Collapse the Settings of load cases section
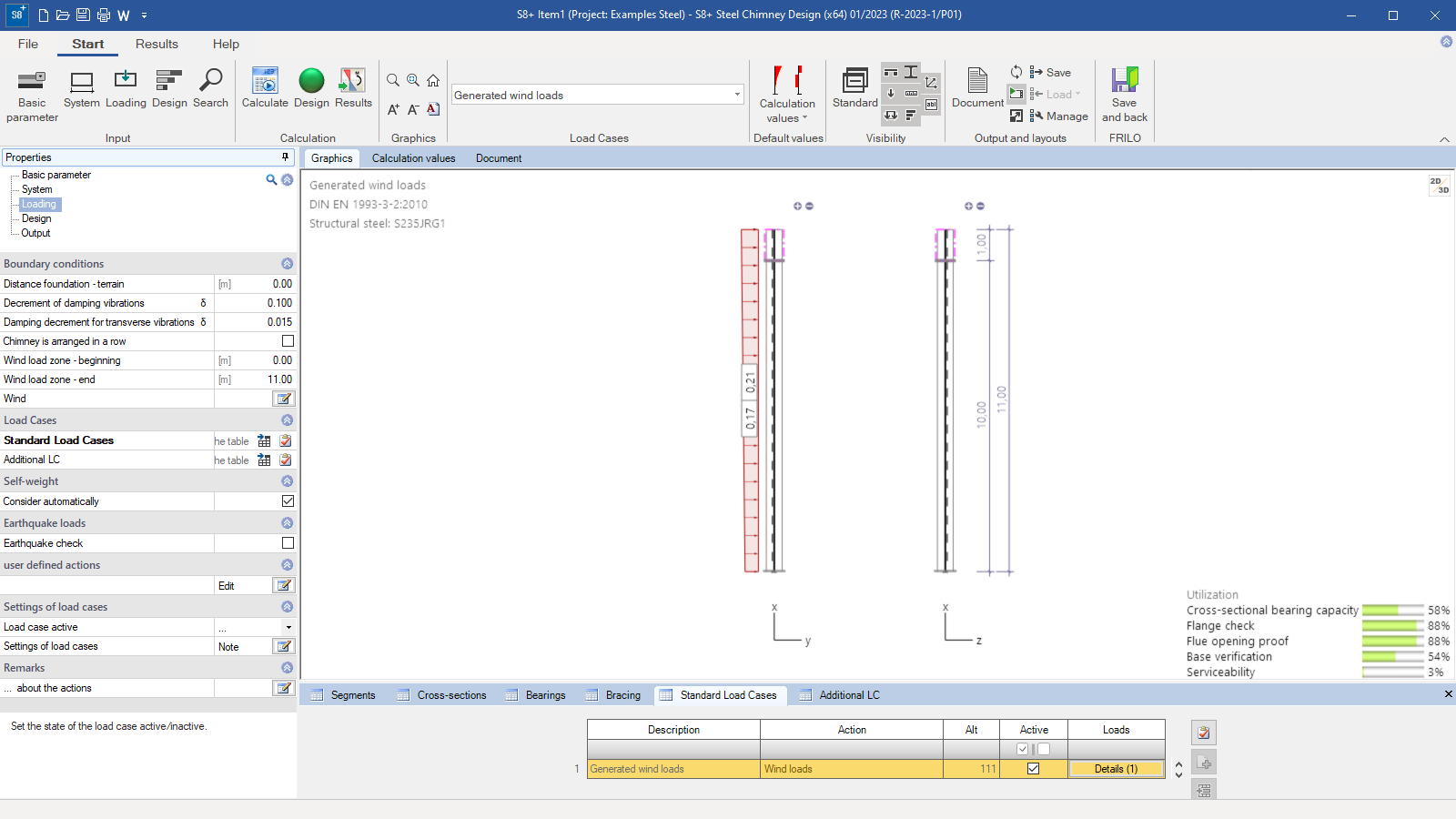Screen dimensions: 1456x819 288,607
